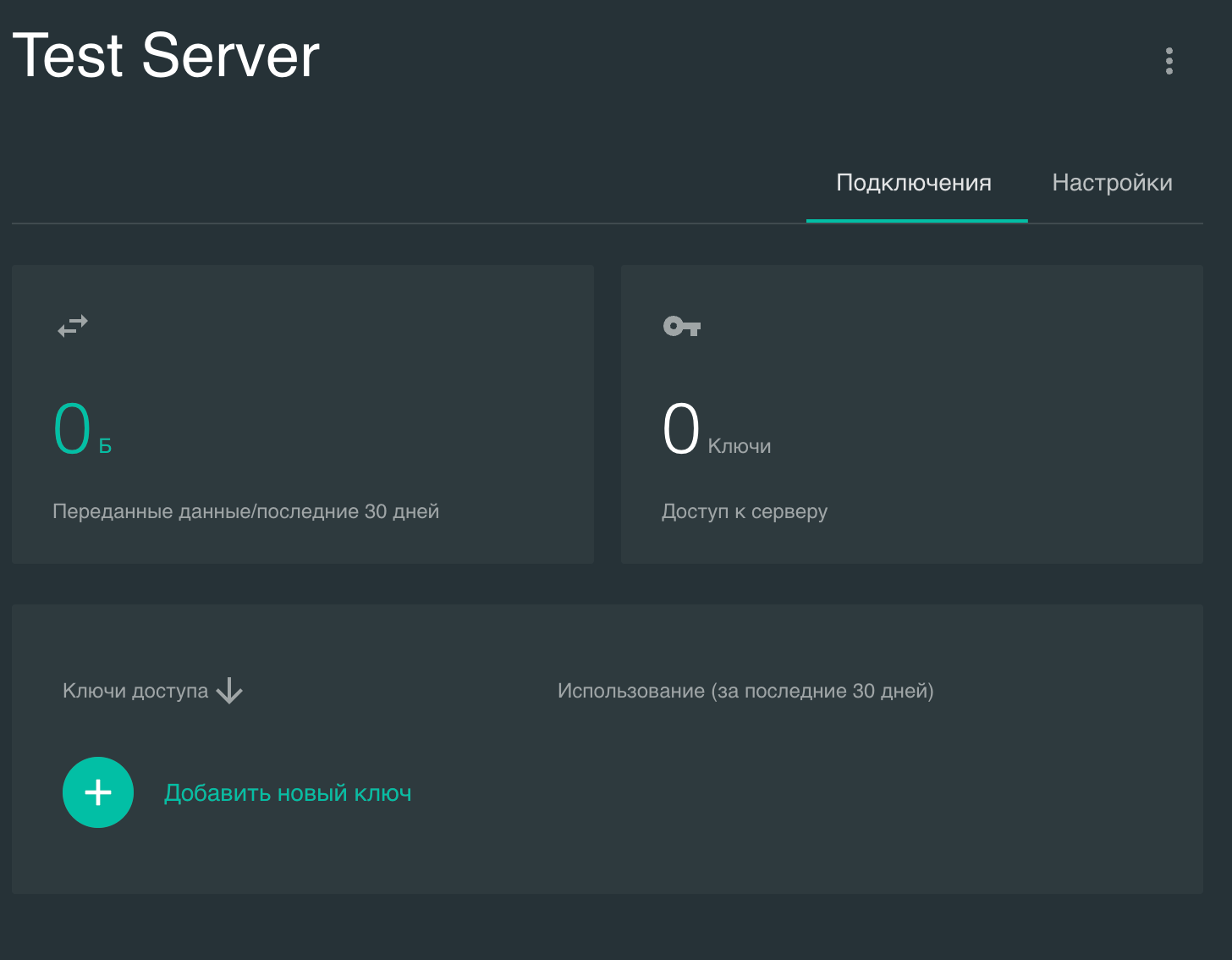Open the three-dot server options menu
The image size is (1232, 960).
point(1169,61)
